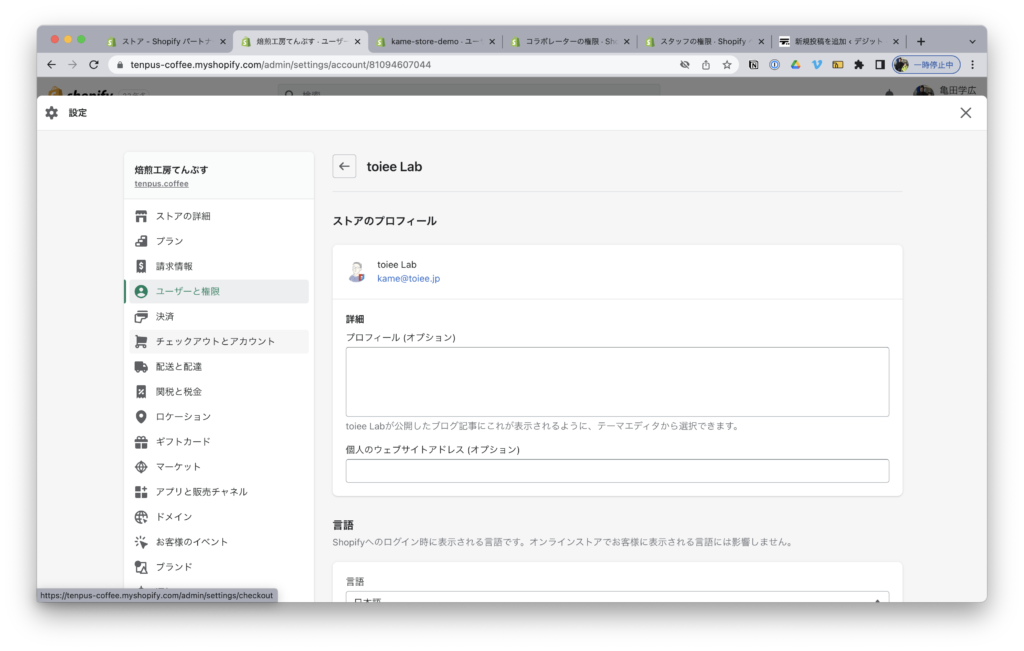Click the apps and sales channels grid icon
1024x651 pixels.
(141, 492)
